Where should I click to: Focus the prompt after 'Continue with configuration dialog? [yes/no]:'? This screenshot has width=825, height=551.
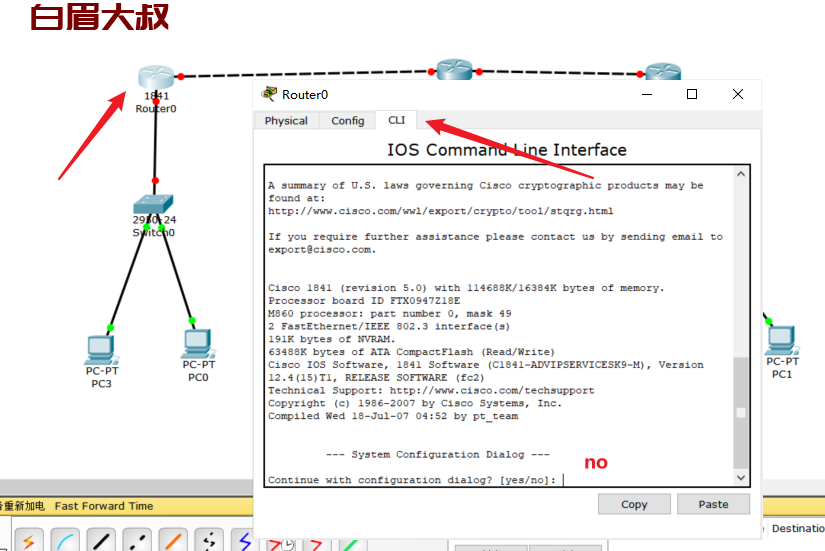(x=564, y=480)
